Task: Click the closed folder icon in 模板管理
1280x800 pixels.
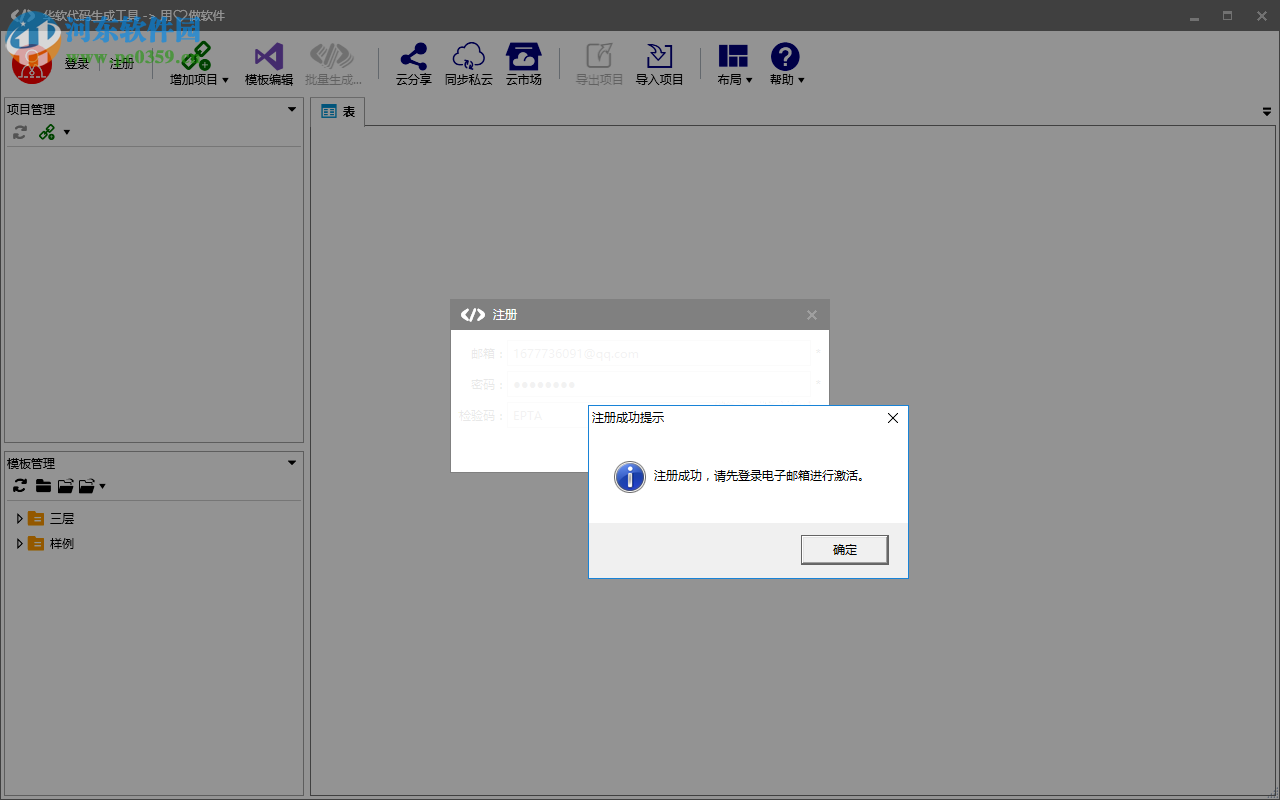Action: pos(43,486)
